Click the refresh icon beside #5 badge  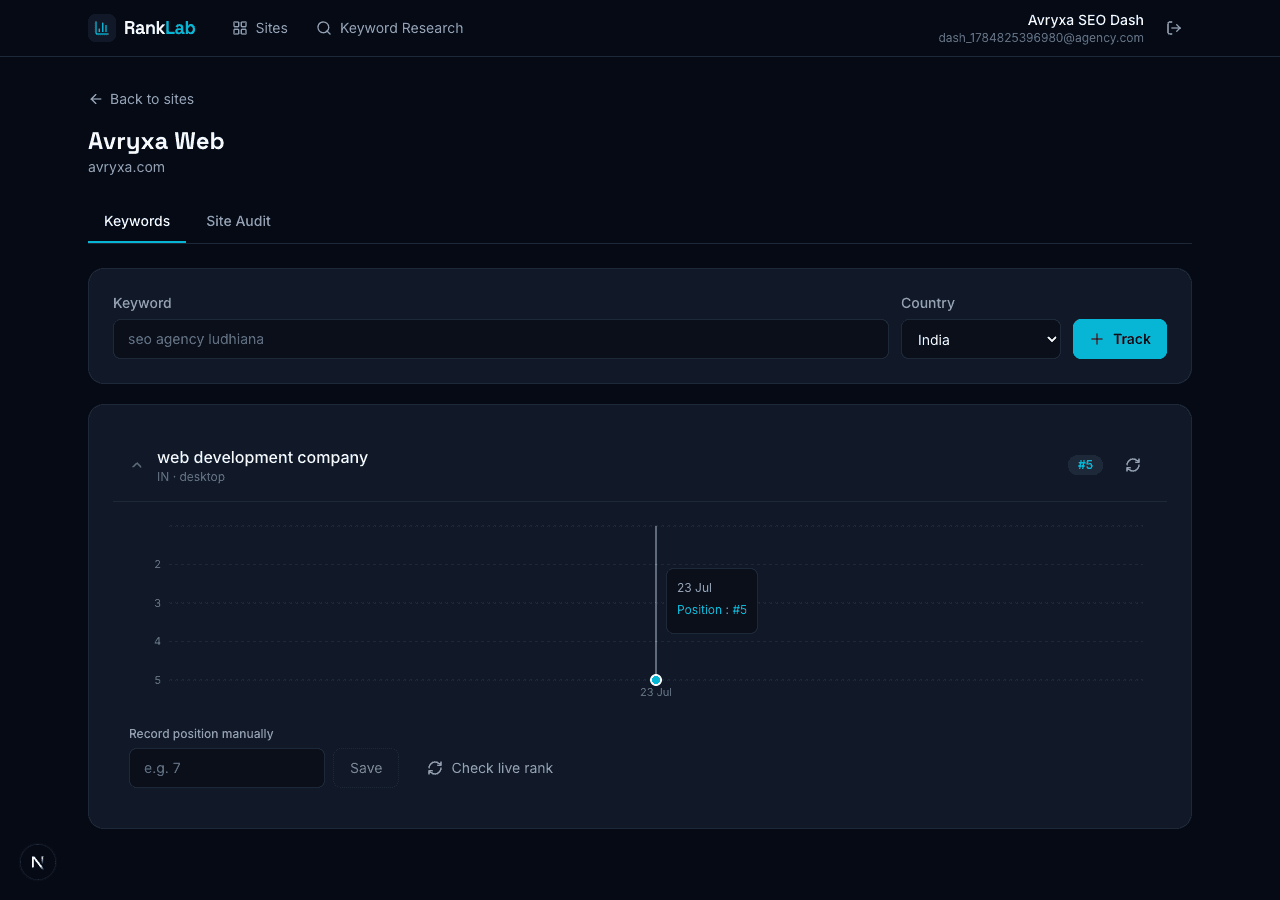click(1133, 465)
